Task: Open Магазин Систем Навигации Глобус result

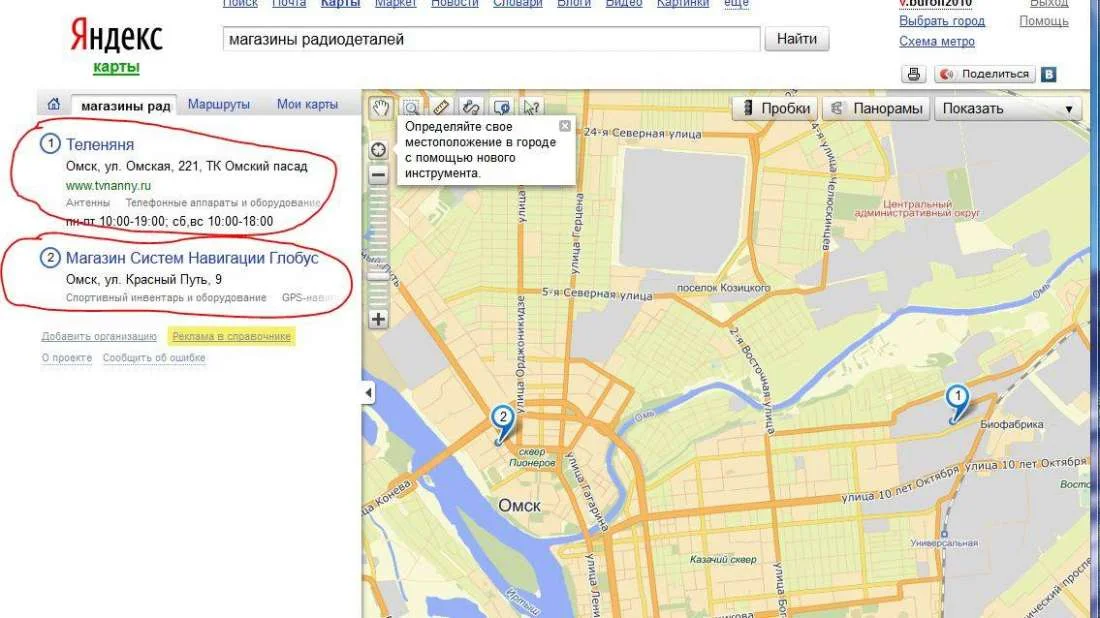Action: [x=192, y=258]
